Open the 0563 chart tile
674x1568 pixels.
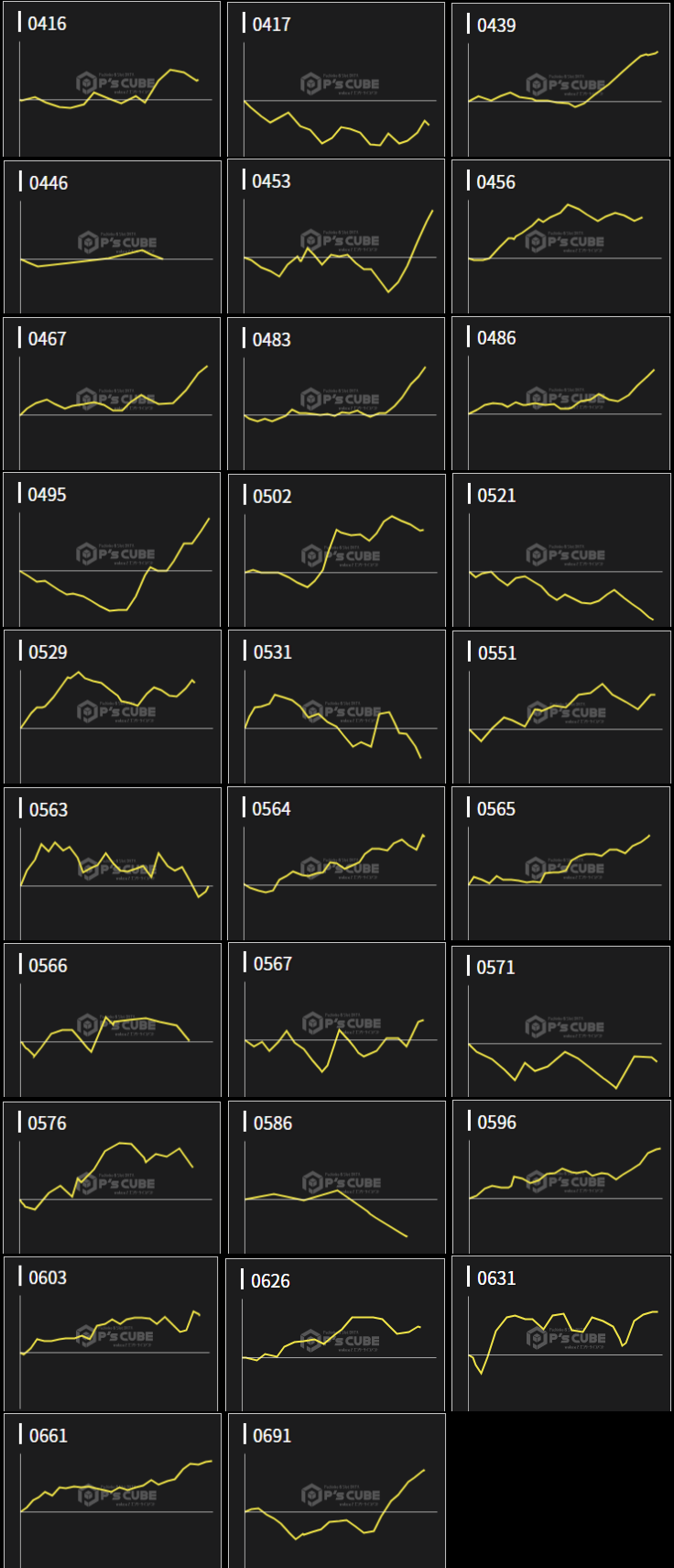coord(112,863)
